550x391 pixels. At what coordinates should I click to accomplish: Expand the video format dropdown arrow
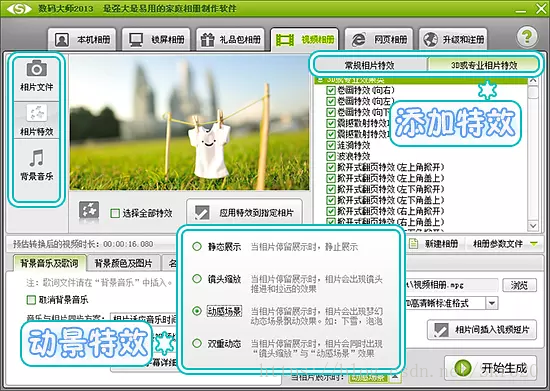click(491, 303)
